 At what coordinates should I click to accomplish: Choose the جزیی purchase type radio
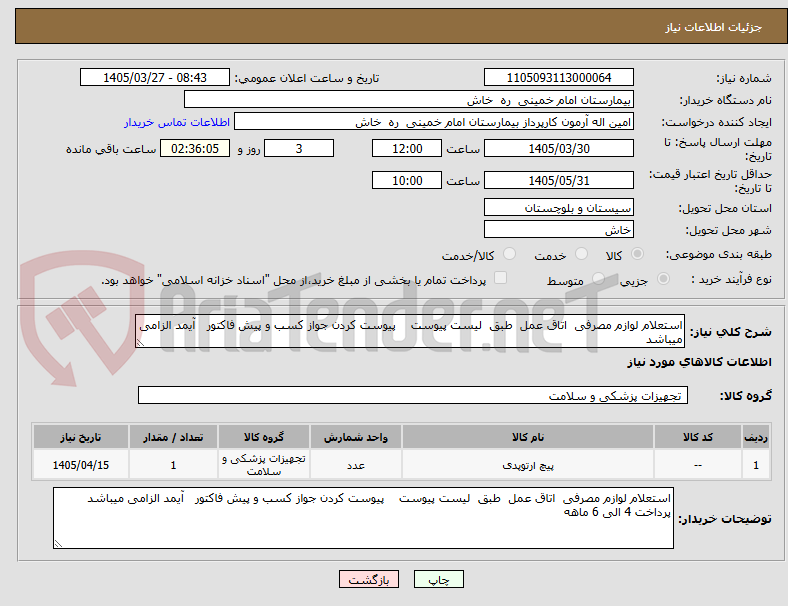point(663,278)
